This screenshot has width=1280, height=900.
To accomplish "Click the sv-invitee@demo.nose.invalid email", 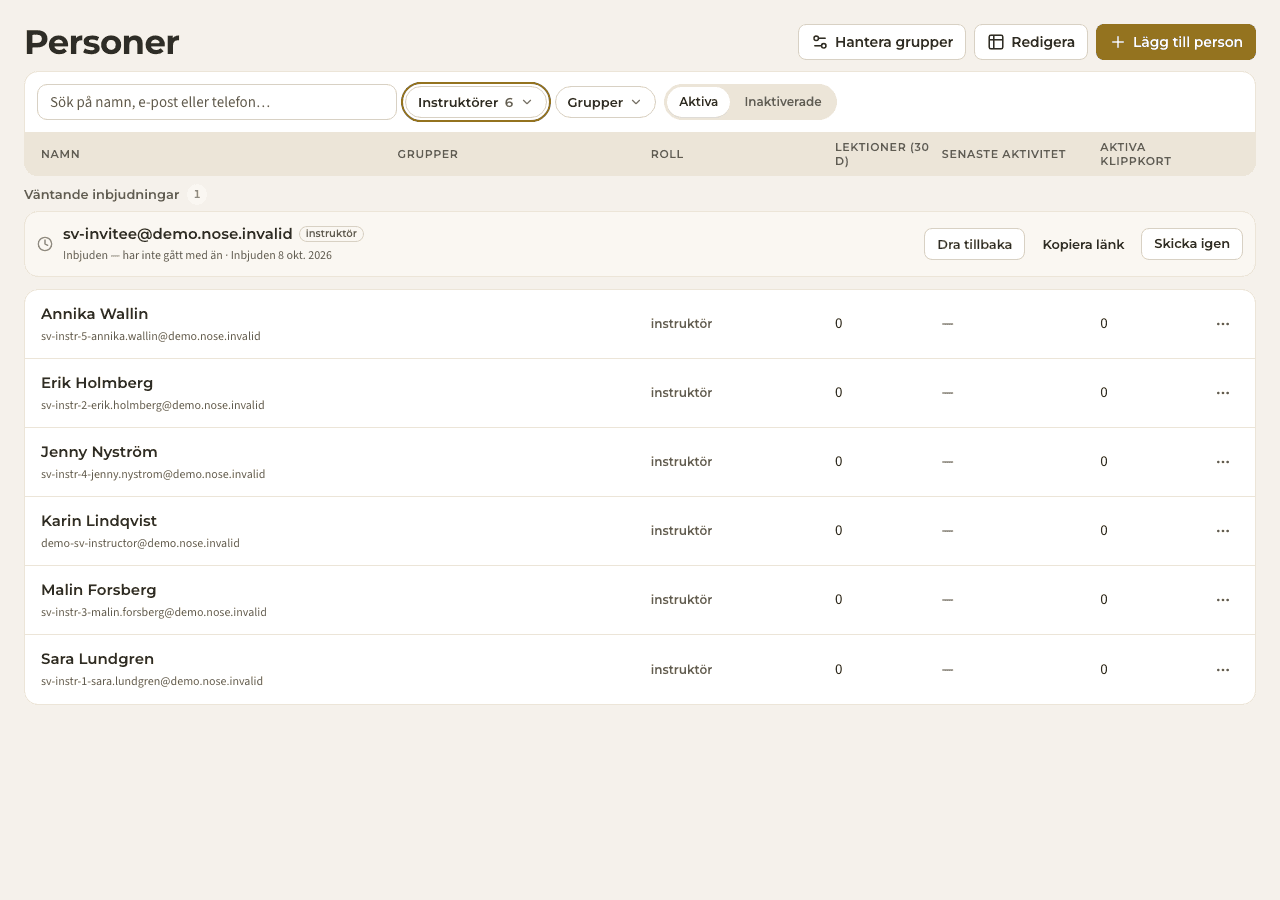I will (x=178, y=234).
